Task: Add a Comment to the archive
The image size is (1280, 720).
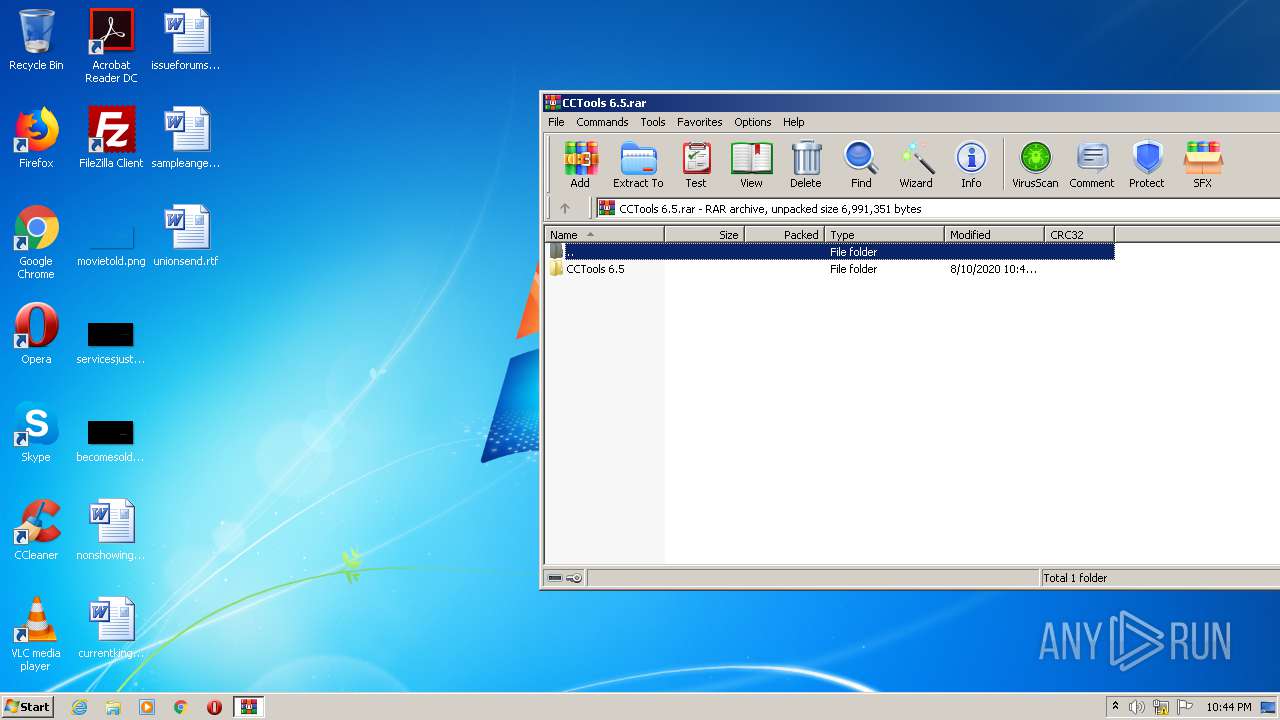Action: 1092,164
